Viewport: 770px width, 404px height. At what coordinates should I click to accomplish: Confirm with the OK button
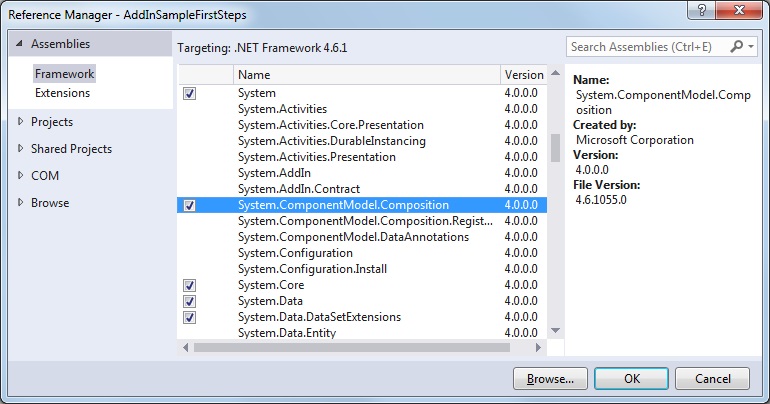coord(632,378)
